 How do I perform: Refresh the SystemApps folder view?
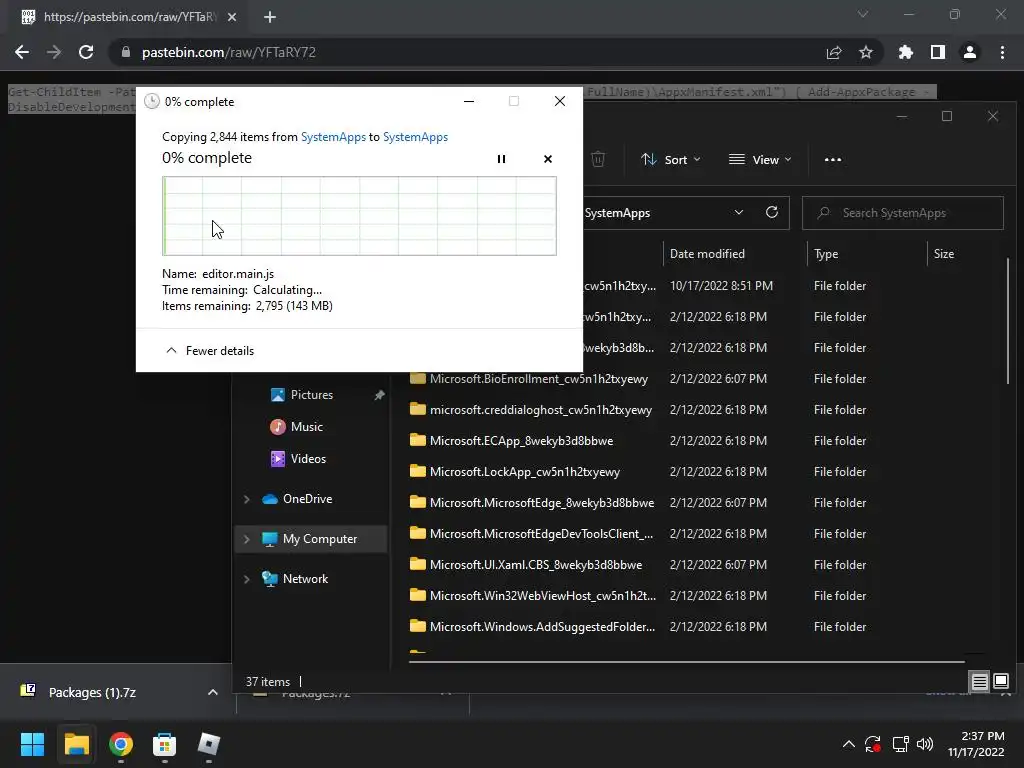(772, 213)
